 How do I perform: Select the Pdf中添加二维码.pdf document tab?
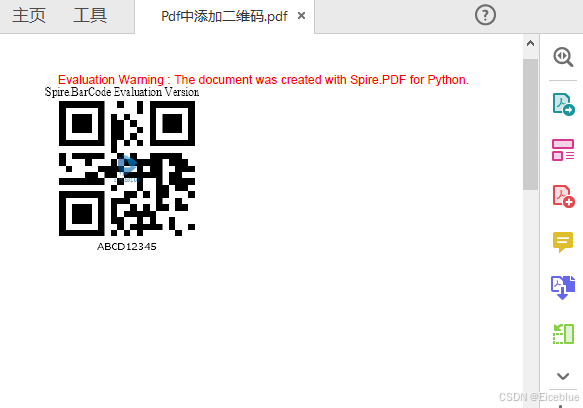click(225, 16)
